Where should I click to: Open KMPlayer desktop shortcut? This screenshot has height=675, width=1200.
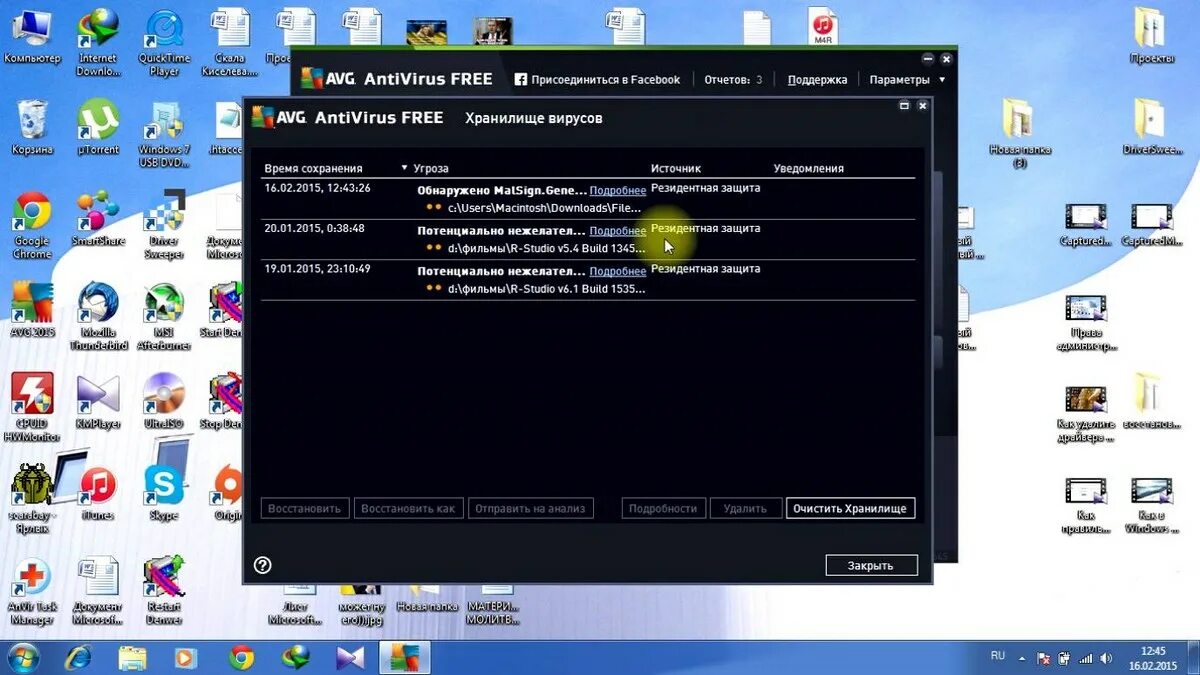pyautogui.click(x=98, y=401)
